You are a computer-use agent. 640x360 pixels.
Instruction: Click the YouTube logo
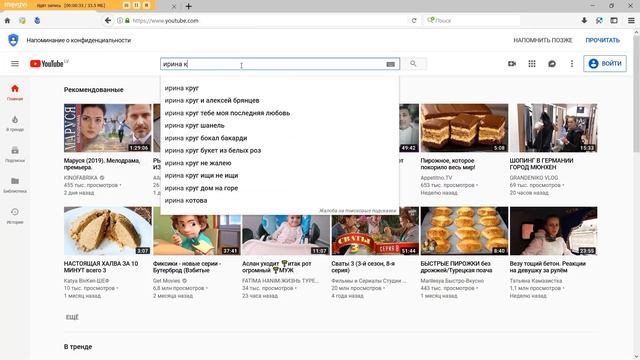(x=47, y=64)
